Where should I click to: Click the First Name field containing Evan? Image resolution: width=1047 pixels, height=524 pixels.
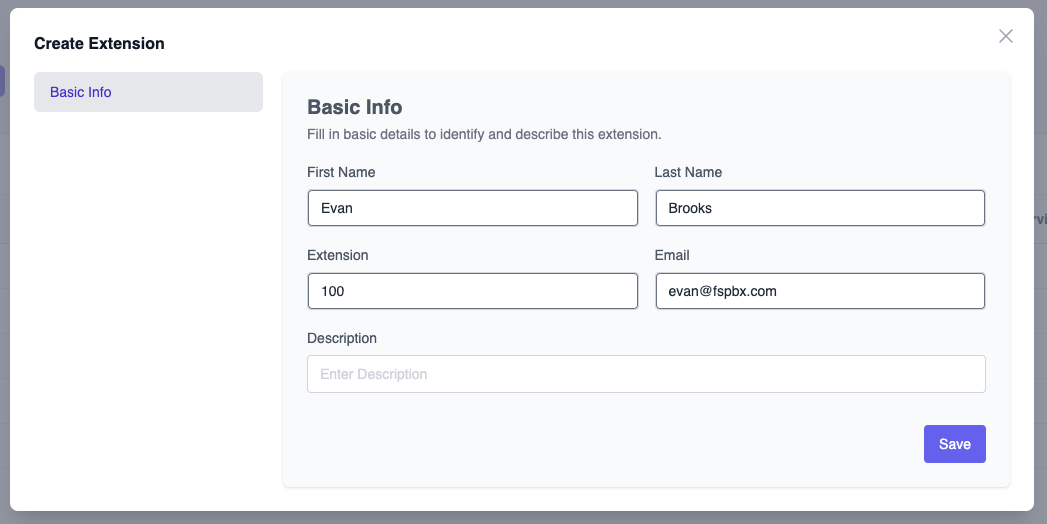pyautogui.click(x=473, y=208)
